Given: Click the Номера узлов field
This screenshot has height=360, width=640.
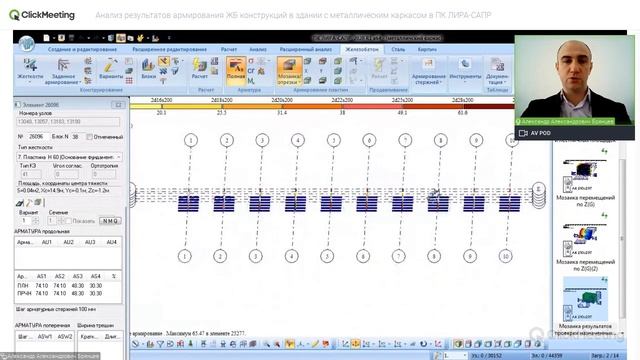Looking at the screenshot, I should point(68,122).
